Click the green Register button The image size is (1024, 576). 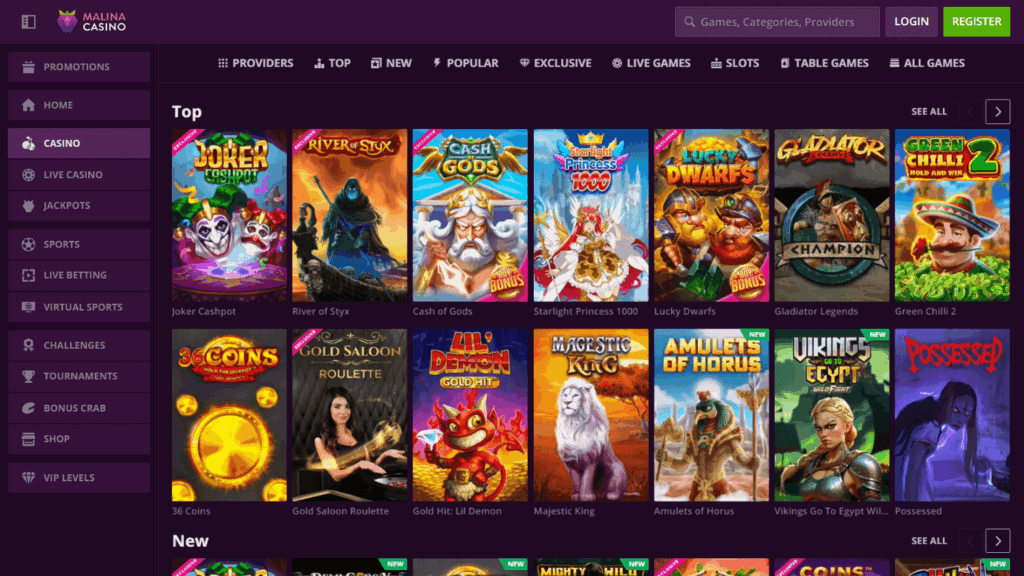click(976, 22)
